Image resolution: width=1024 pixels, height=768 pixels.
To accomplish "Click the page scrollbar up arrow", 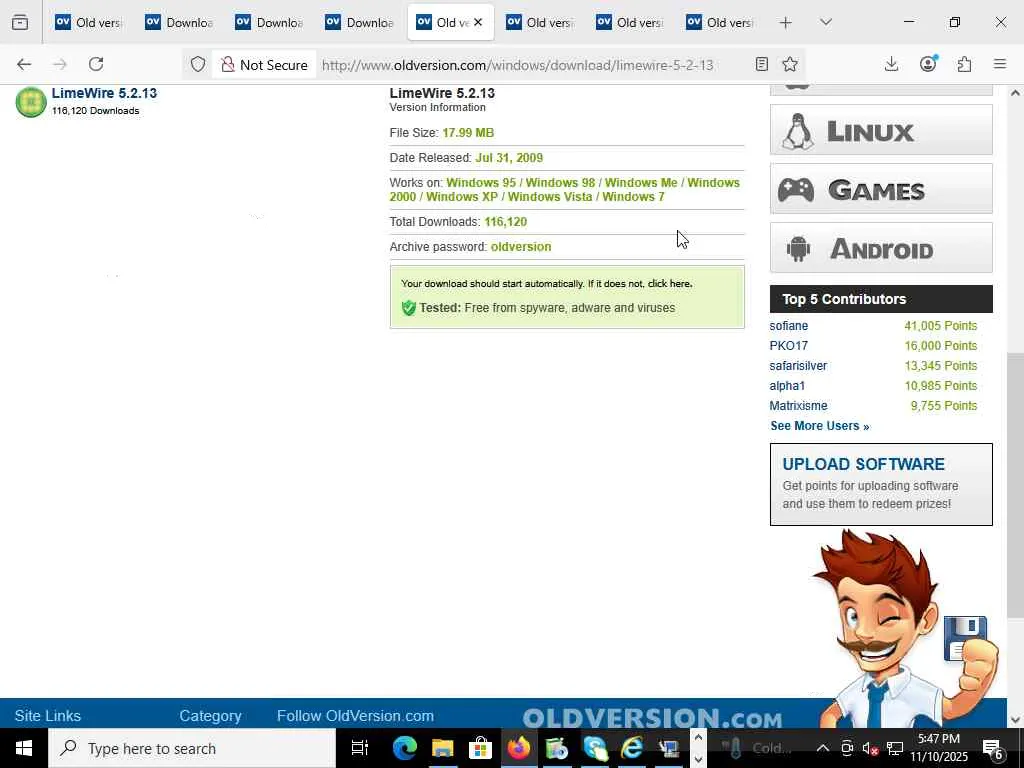I will 1015,93.
